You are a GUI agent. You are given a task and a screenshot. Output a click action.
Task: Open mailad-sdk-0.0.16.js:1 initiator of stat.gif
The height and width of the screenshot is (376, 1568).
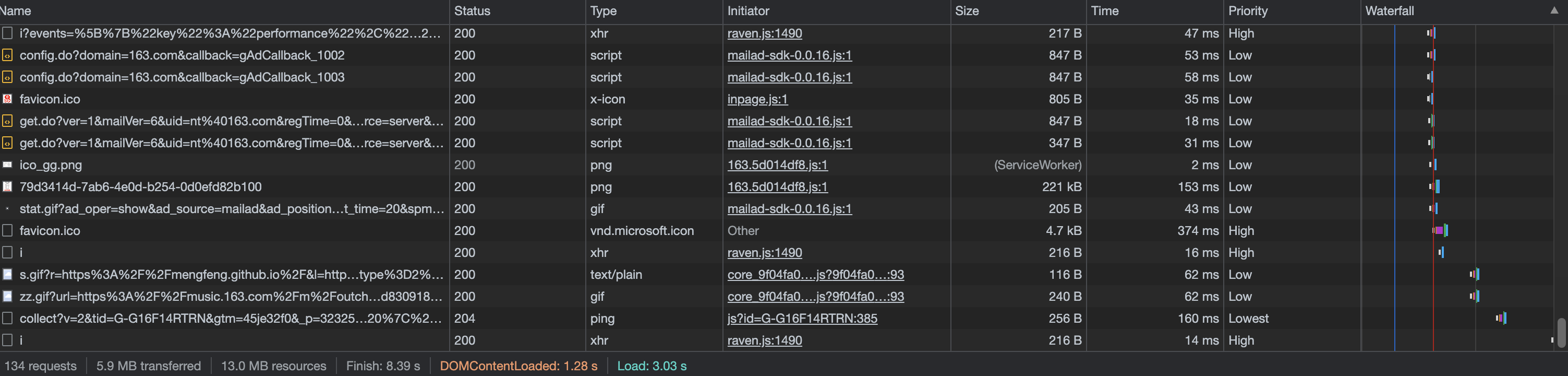click(x=790, y=208)
